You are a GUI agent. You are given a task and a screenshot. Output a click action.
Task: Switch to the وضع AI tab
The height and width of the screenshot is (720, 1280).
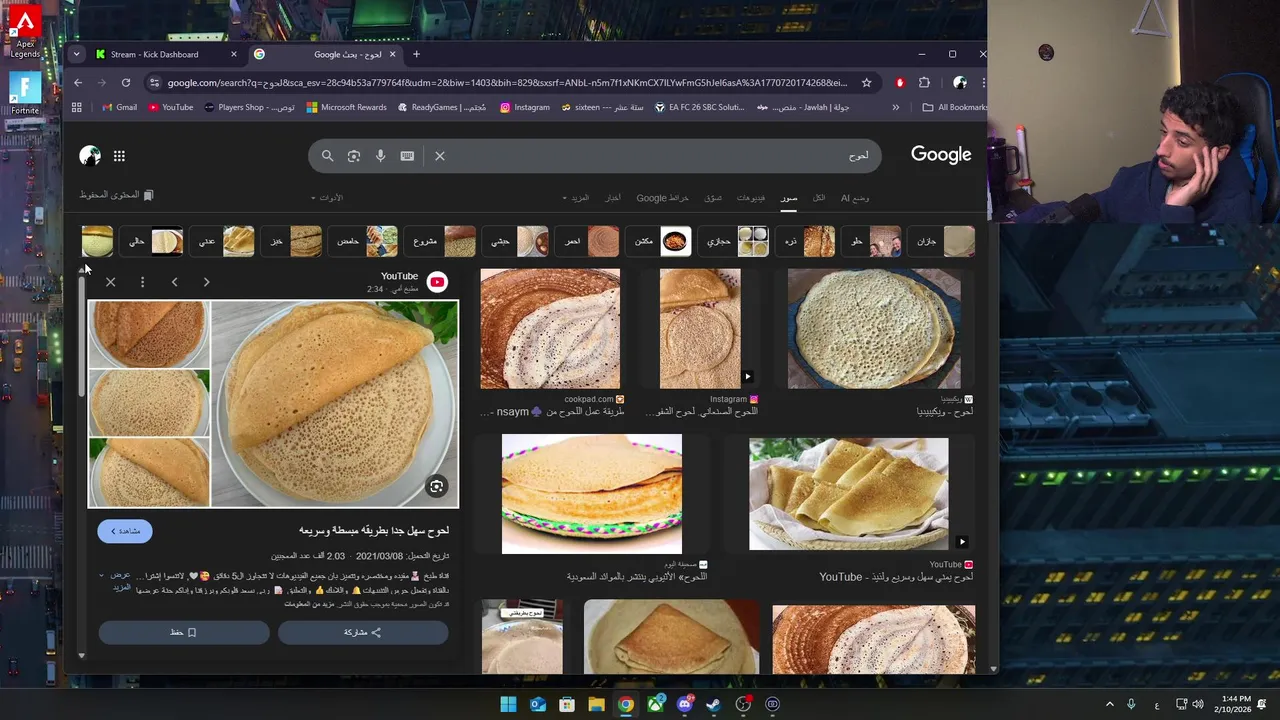click(x=854, y=198)
